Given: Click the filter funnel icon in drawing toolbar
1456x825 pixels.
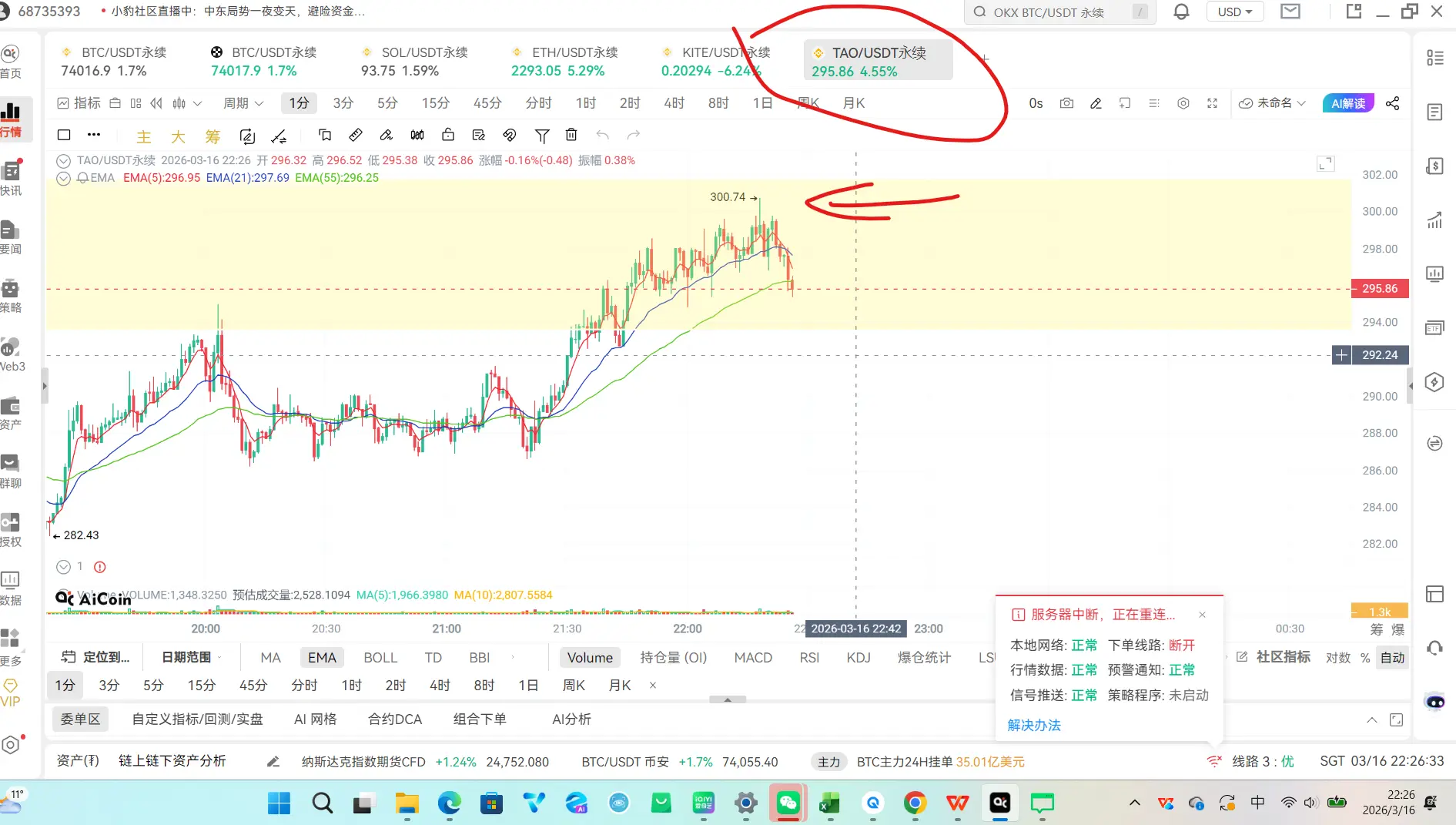Looking at the screenshot, I should 542,136.
